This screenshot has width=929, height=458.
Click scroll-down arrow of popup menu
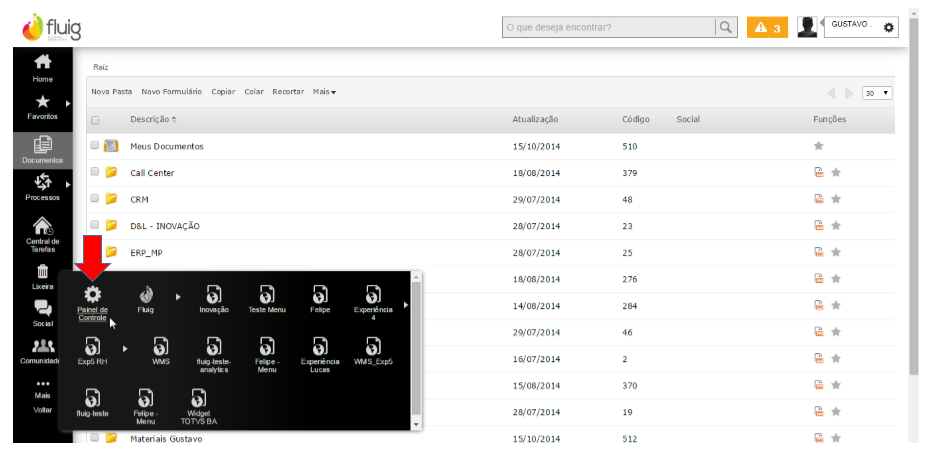(x=416, y=425)
